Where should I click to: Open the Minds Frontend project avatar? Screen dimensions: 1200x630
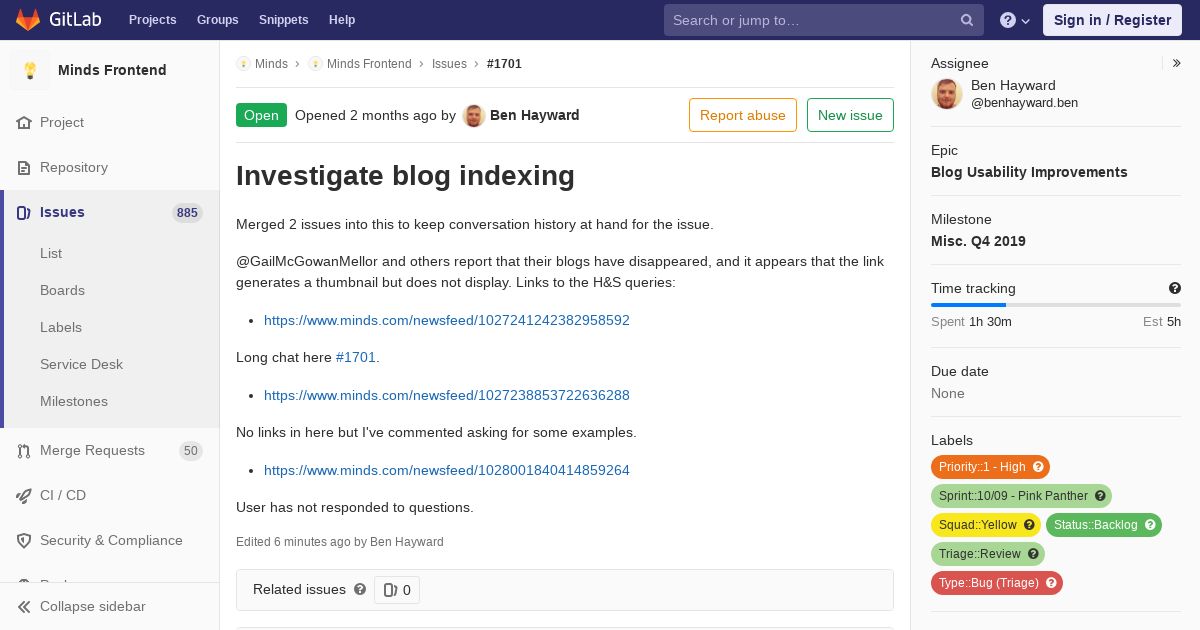pos(30,70)
